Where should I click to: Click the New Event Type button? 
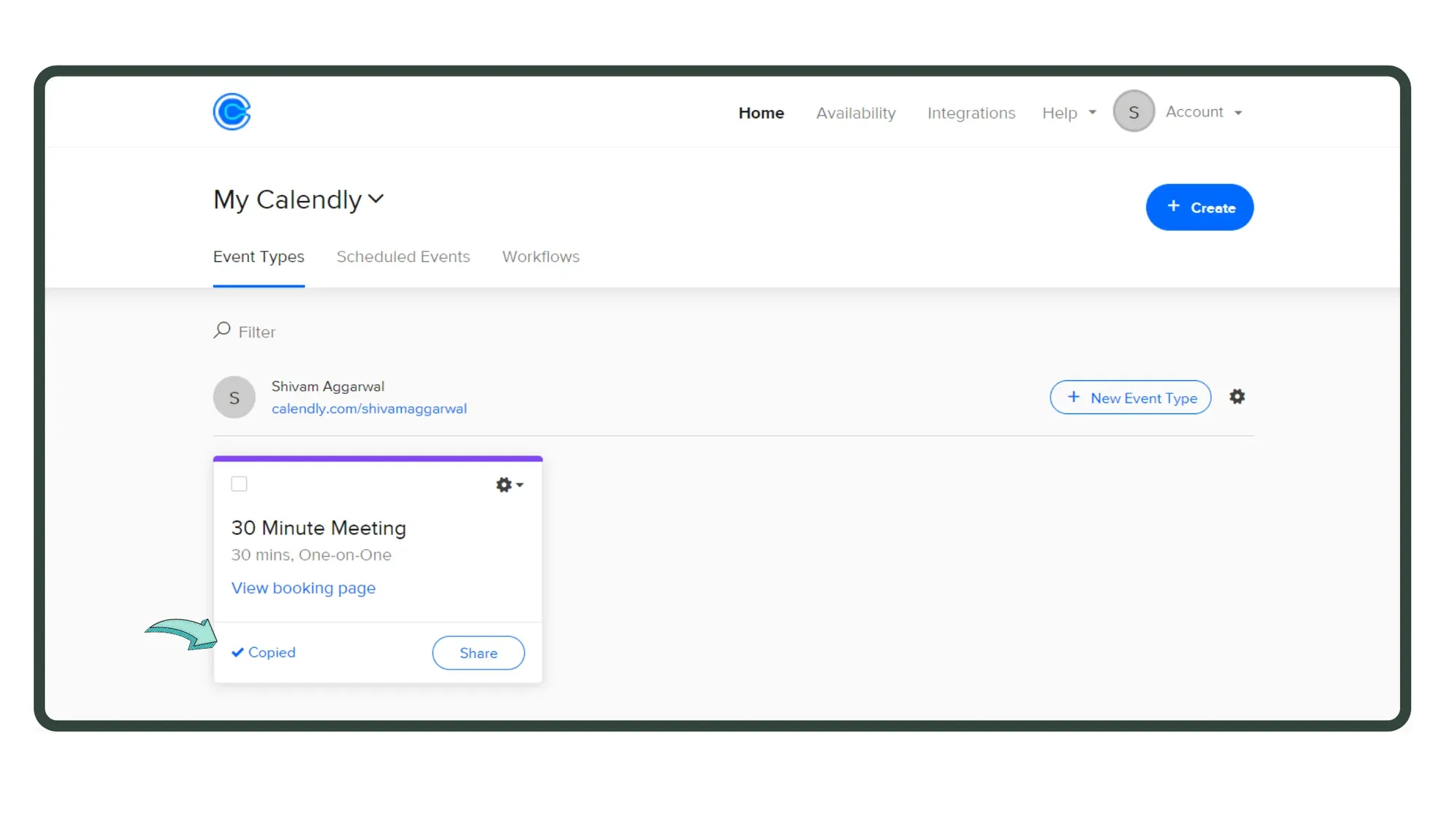pos(1130,397)
